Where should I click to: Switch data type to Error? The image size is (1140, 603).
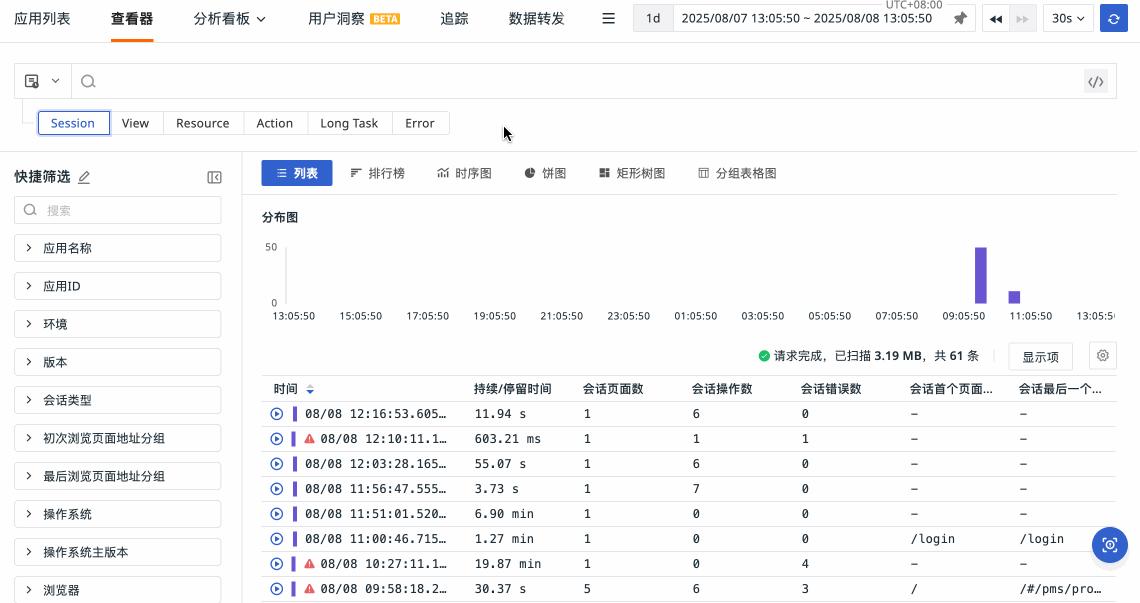coord(420,123)
